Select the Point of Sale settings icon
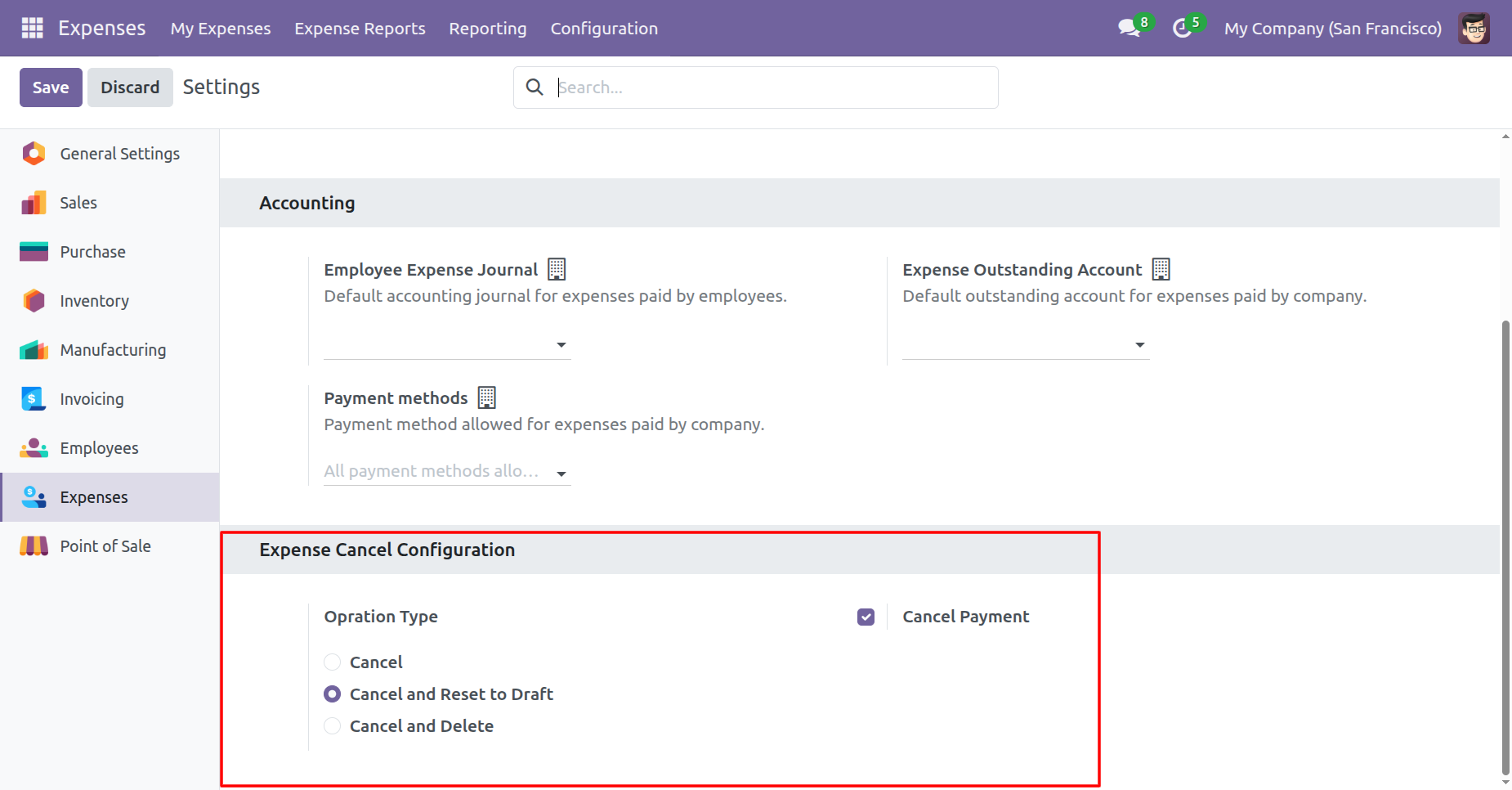The height and width of the screenshot is (790, 1512). click(x=34, y=546)
